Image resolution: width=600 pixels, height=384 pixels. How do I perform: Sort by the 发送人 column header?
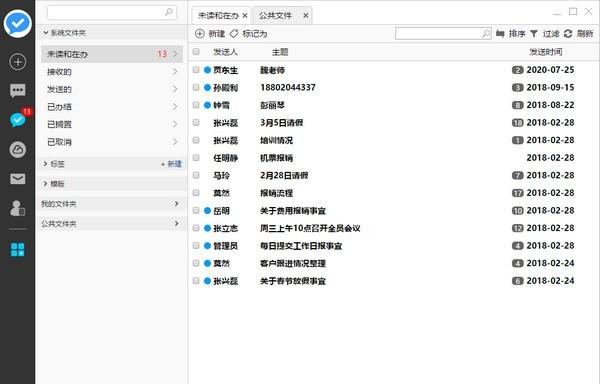click(225, 52)
